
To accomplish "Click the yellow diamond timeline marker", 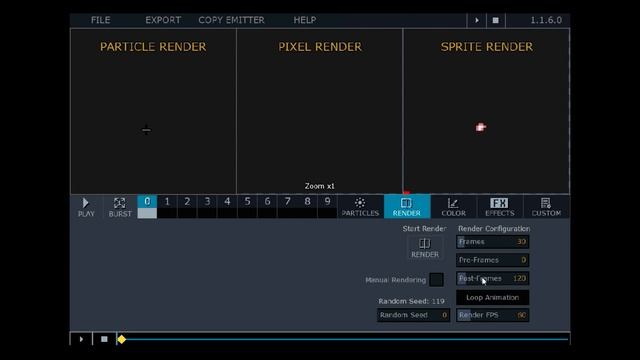I will point(121,339).
